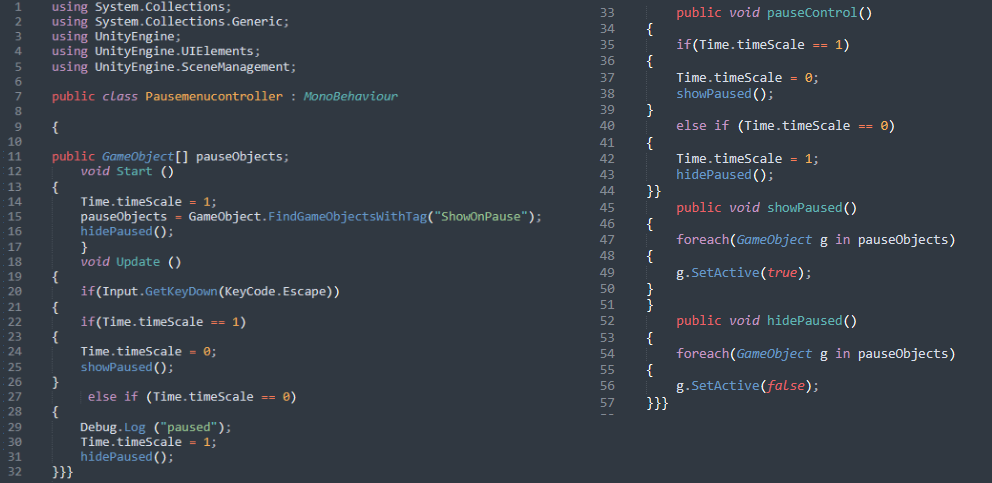Viewport: 992px width, 483px height.
Task: Click the 'void Update ()' method header
Action: pos(130,261)
